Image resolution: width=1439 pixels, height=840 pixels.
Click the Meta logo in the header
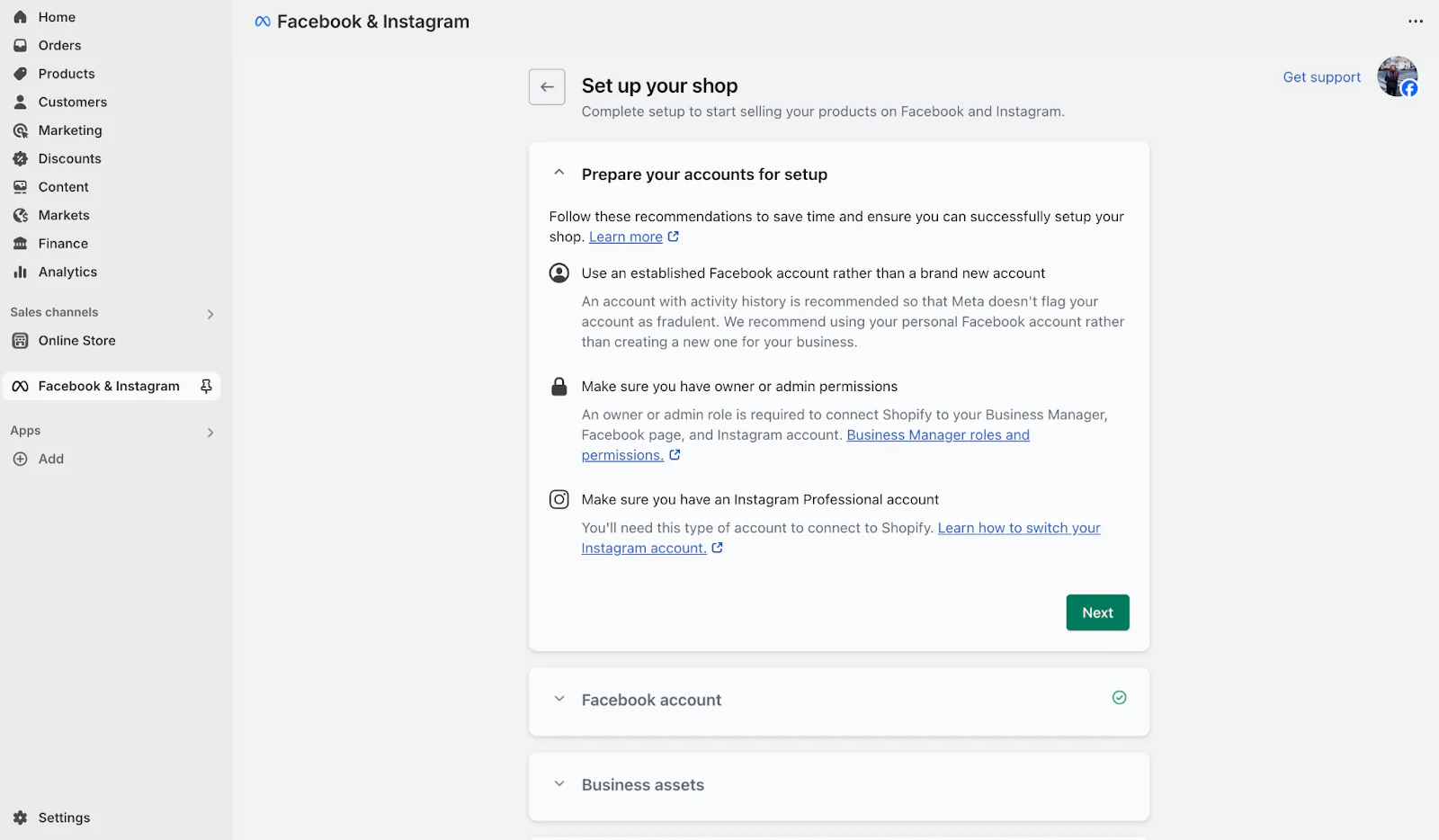pos(262,21)
